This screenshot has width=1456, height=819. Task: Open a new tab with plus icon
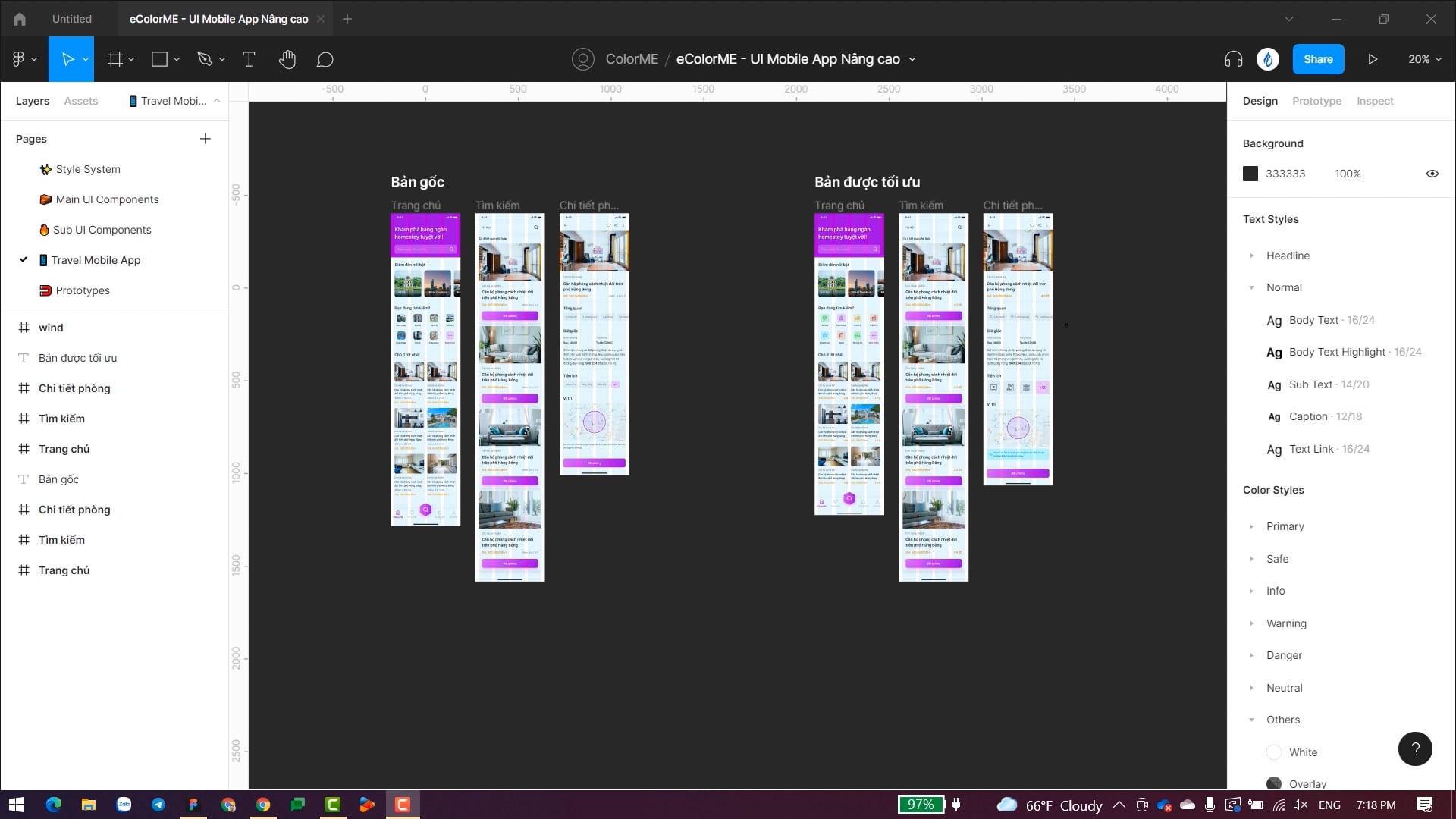pyautogui.click(x=347, y=19)
